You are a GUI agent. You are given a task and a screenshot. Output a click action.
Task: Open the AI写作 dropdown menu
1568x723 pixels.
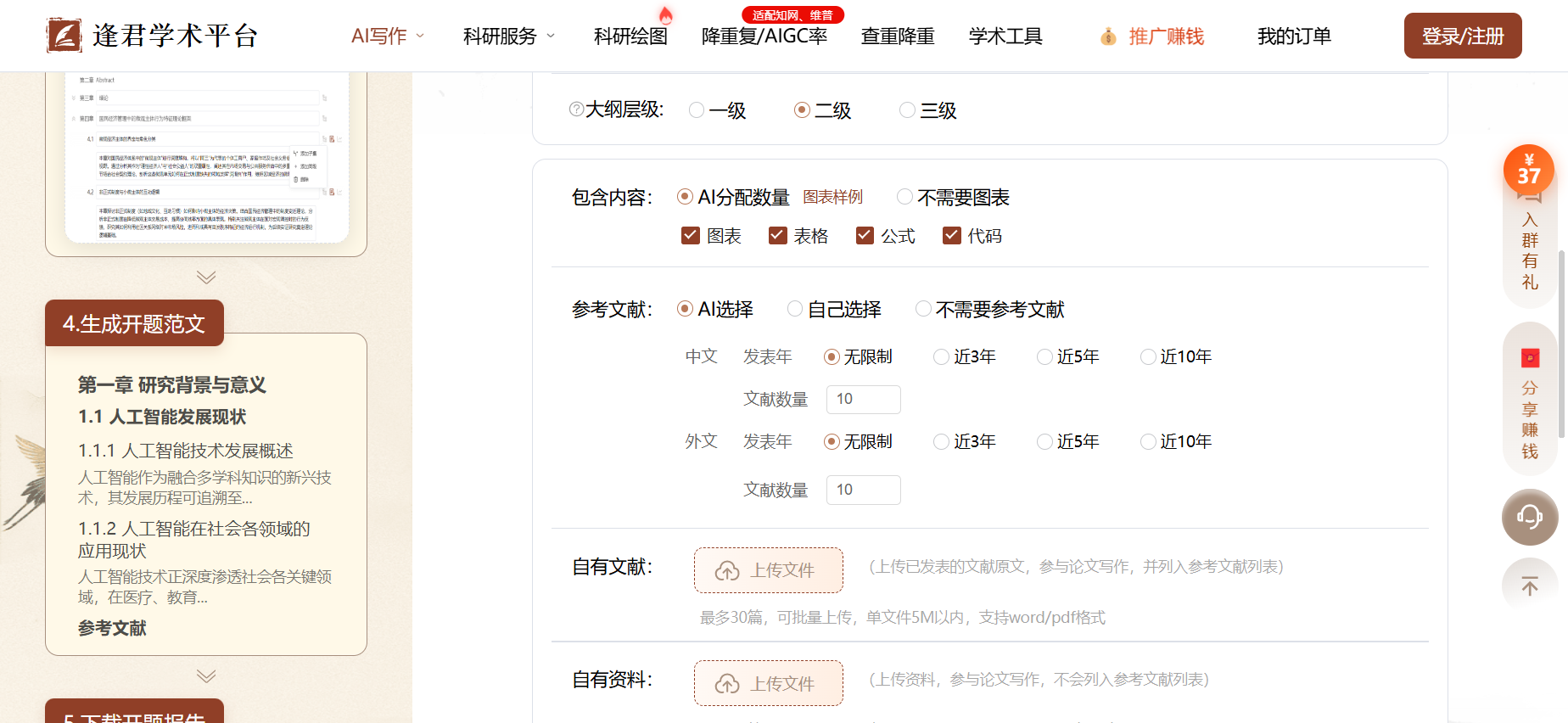pos(388,36)
